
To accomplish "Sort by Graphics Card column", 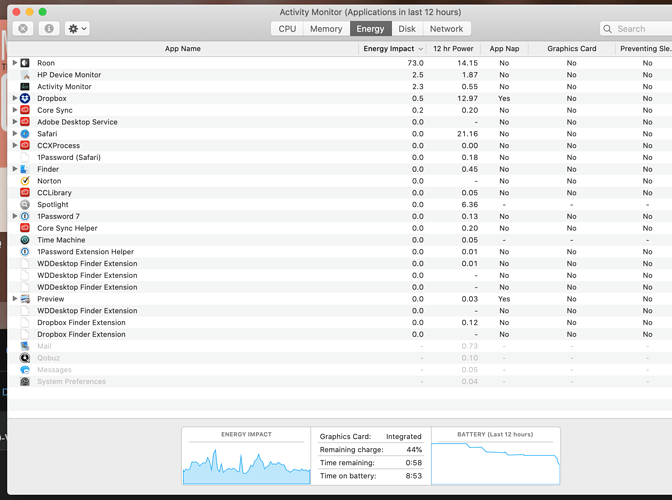I will click(x=572, y=49).
